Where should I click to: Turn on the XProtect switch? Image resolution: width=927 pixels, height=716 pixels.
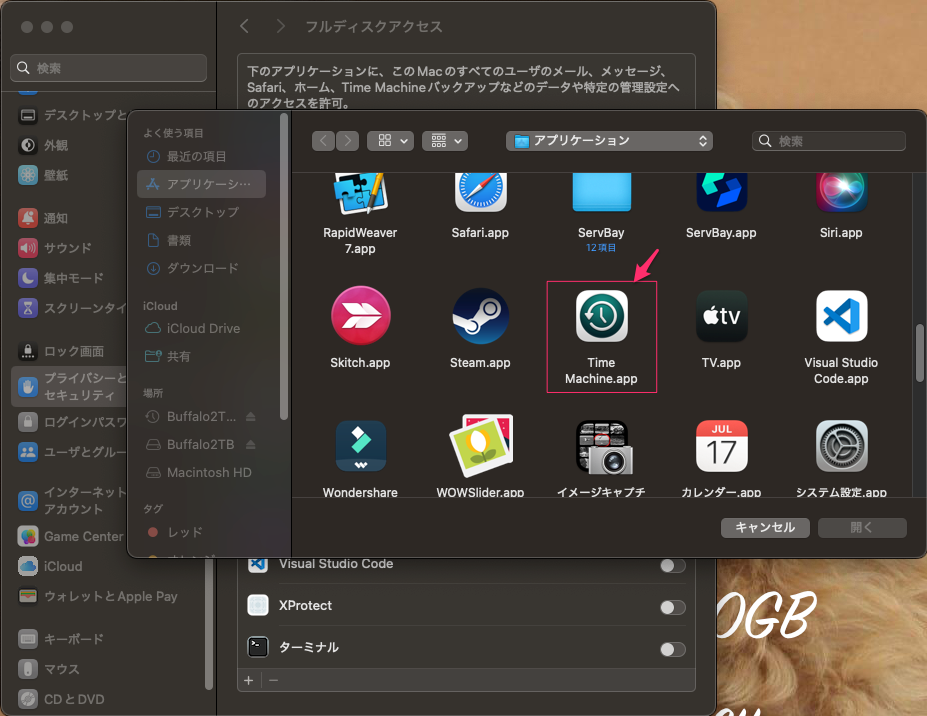coord(673,607)
